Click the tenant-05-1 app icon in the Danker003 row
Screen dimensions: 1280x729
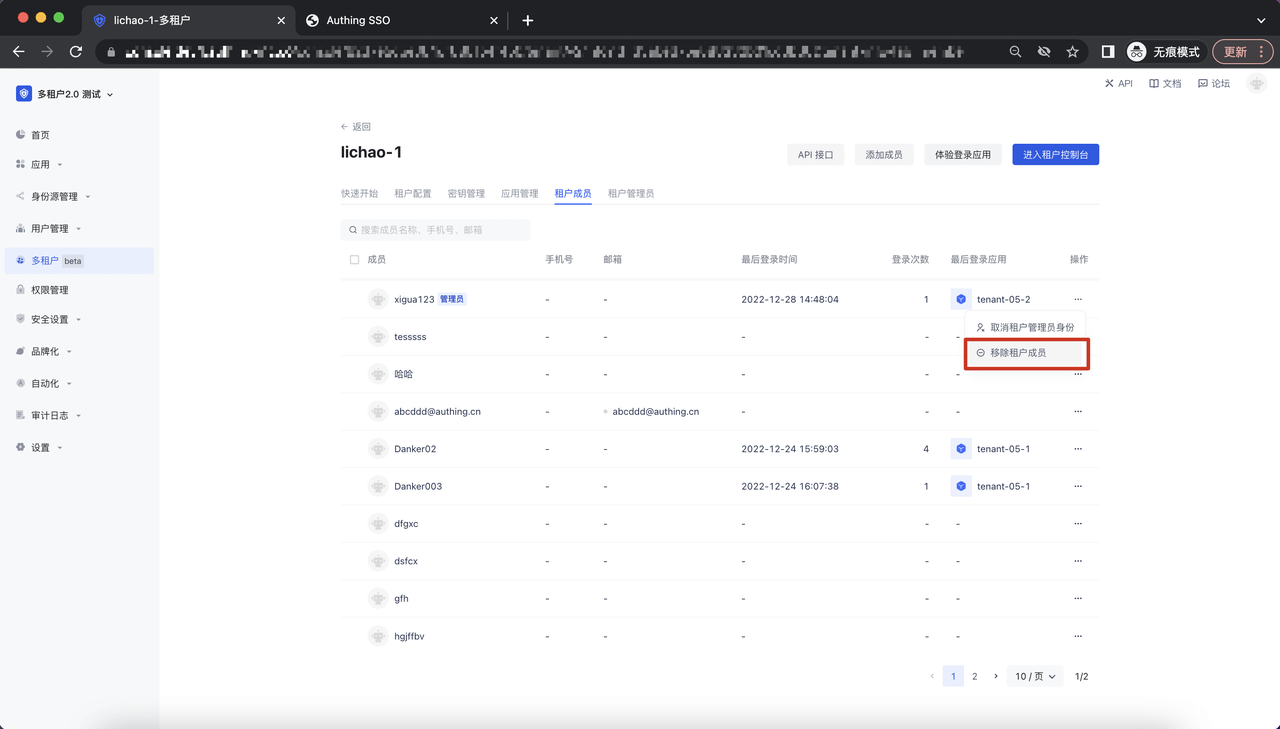click(x=961, y=486)
